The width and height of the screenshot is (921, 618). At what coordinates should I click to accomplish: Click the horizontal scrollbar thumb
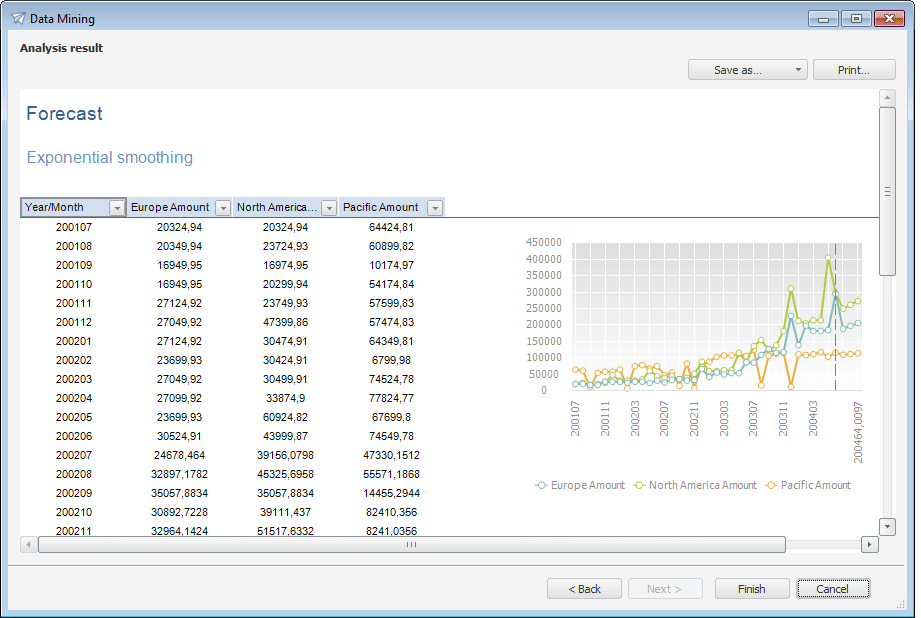click(410, 545)
